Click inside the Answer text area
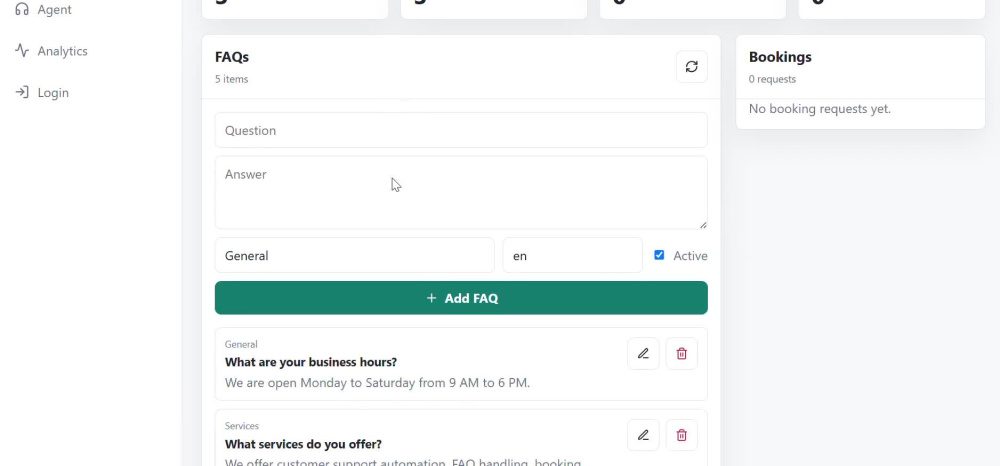The width and height of the screenshot is (1000, 466). click(x=461, y=193)
